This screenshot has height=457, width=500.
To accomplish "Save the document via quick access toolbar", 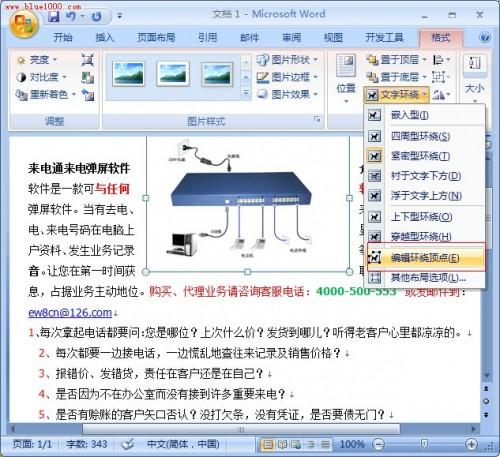I will click(53, 16).
